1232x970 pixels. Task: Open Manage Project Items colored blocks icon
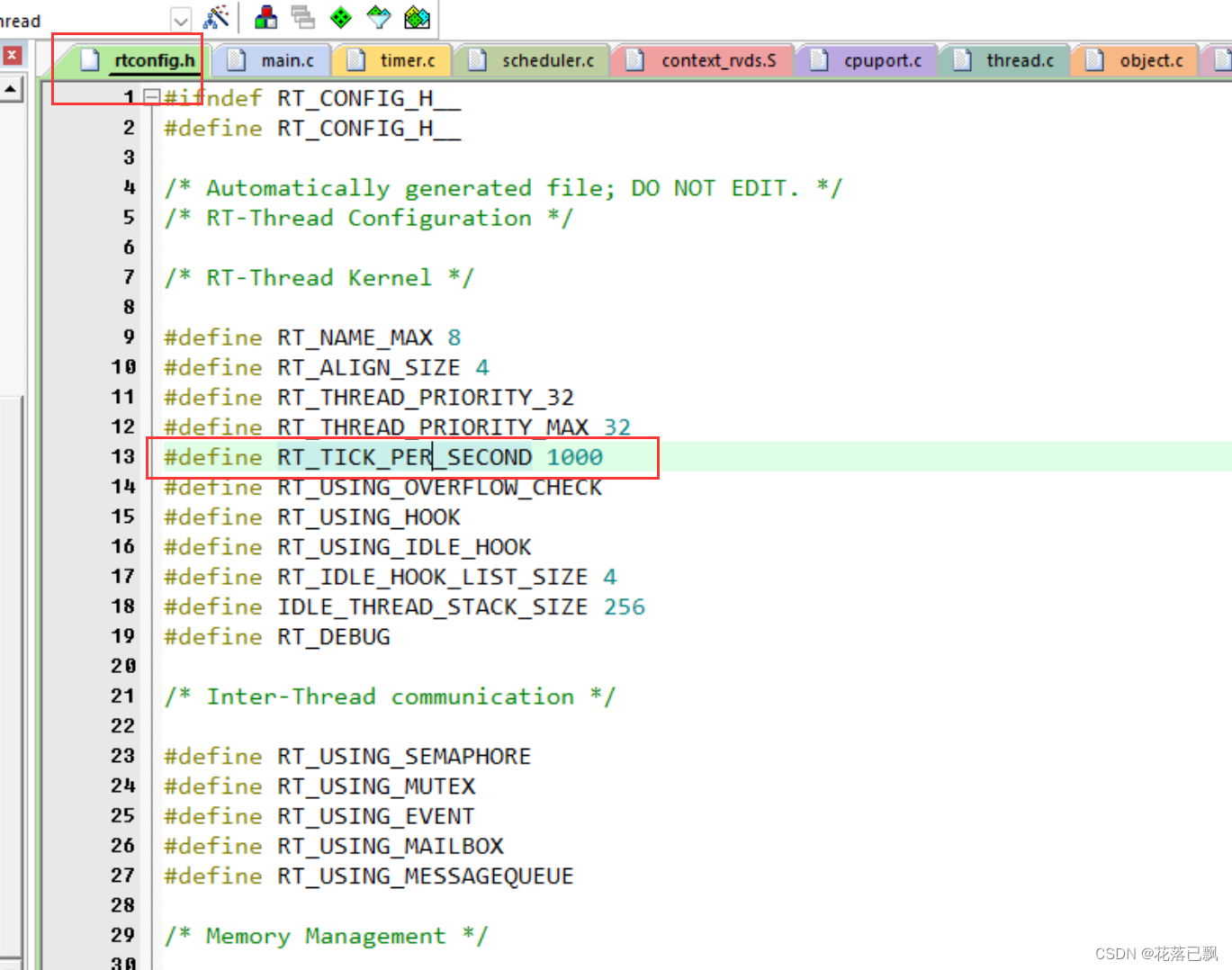[266, 17]
